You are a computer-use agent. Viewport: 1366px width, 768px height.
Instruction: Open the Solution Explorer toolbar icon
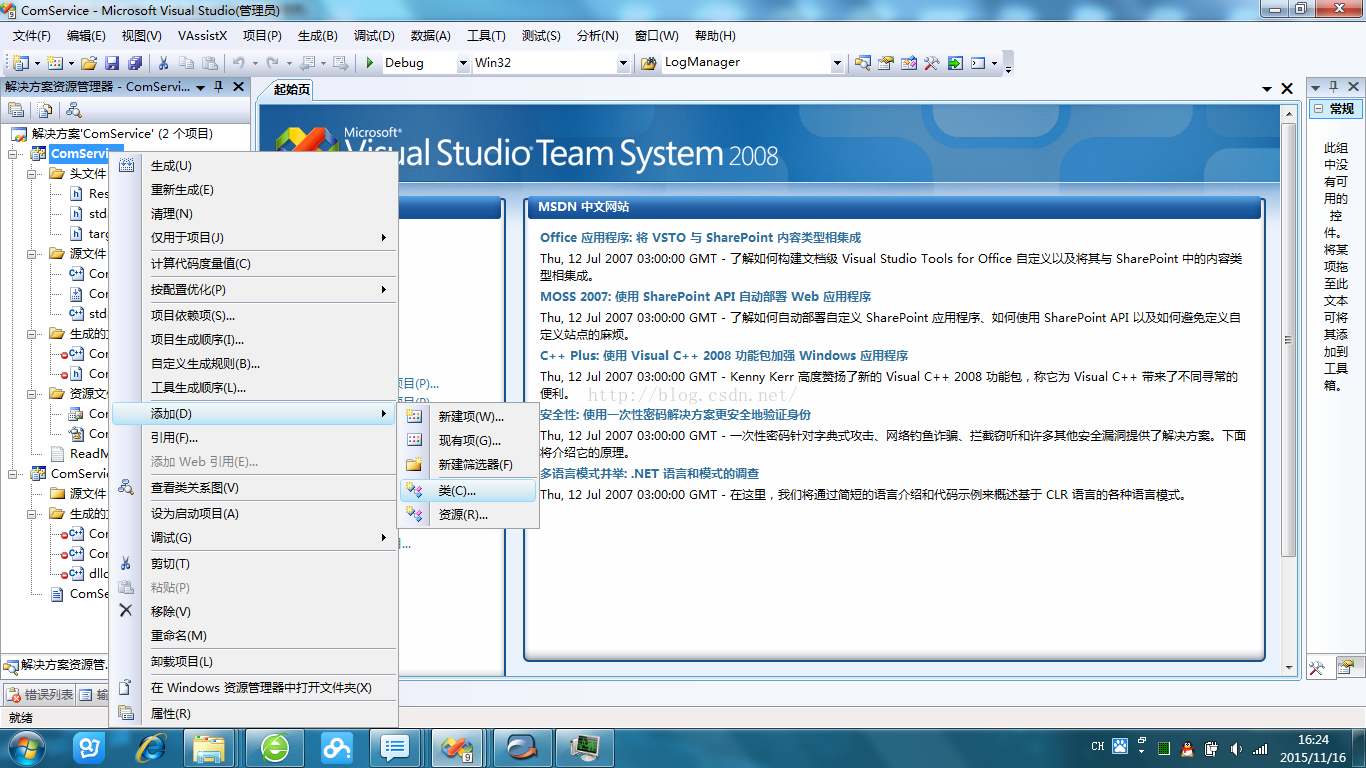point(863,63)
